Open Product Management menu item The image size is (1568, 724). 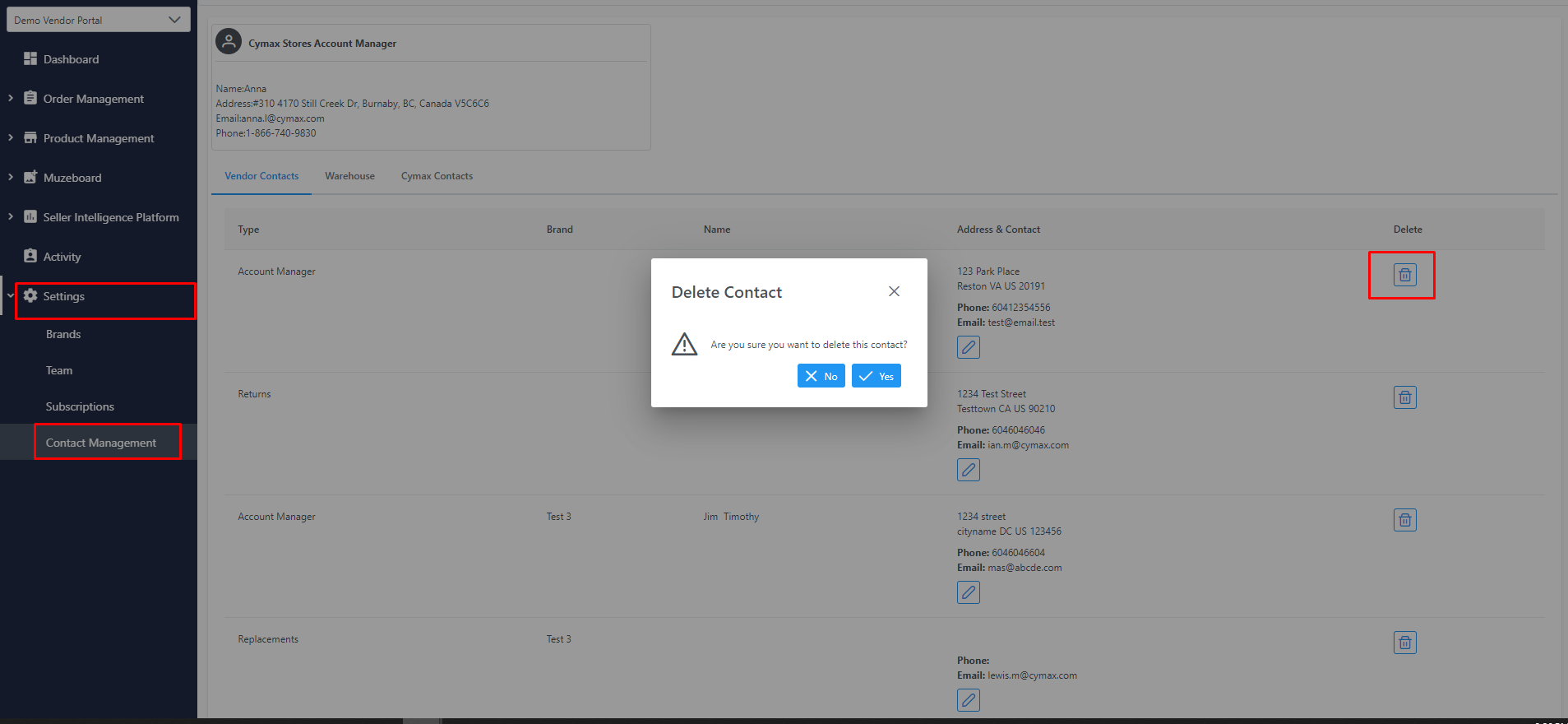(99, 138)
